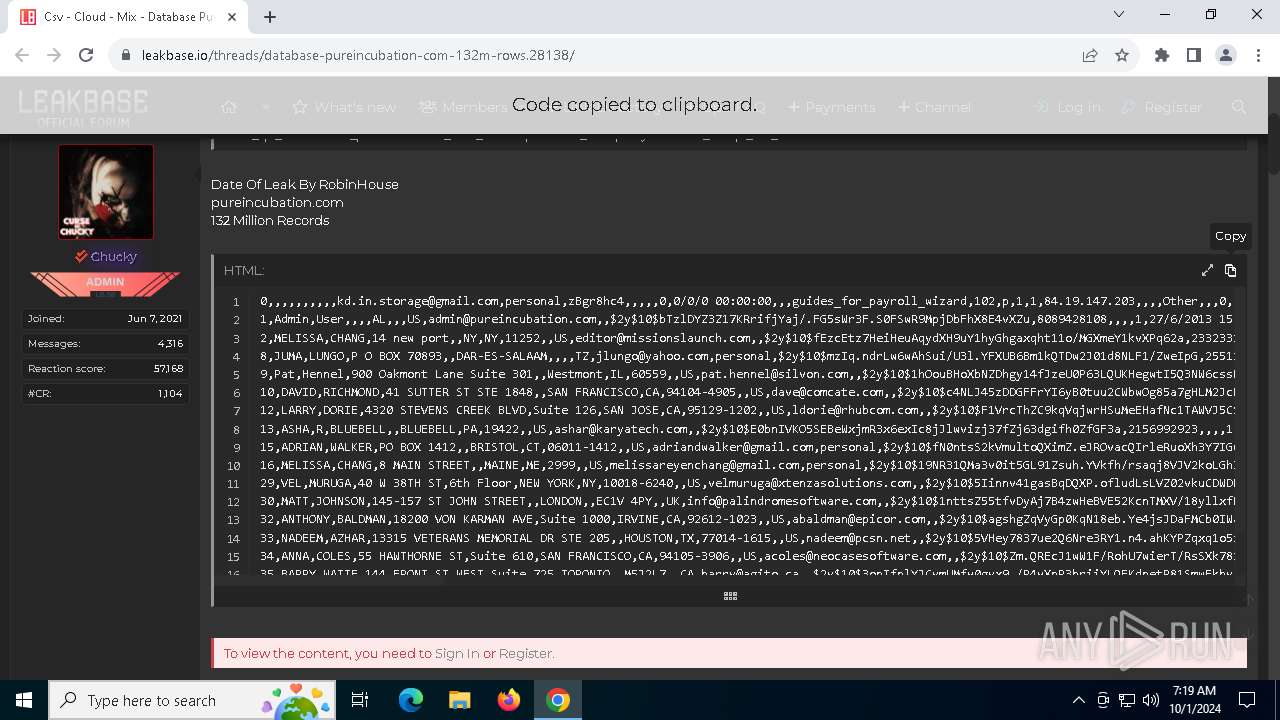Click the Register link in notice
The height and width of the screenshot is (720, 1280).
(526, 653)
